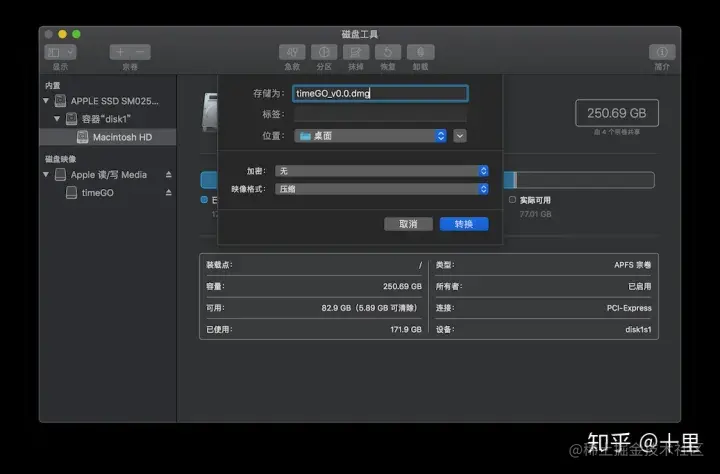The width and height of the screenshot is (720, 474).
Task: Collapse the APPLE SSD disclosure triangle
Action: pos(46,101)
